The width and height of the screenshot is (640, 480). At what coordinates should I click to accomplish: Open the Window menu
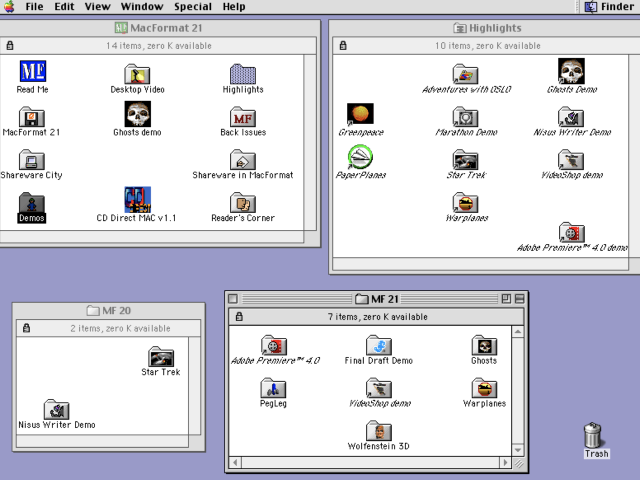[x=142, y=7]
